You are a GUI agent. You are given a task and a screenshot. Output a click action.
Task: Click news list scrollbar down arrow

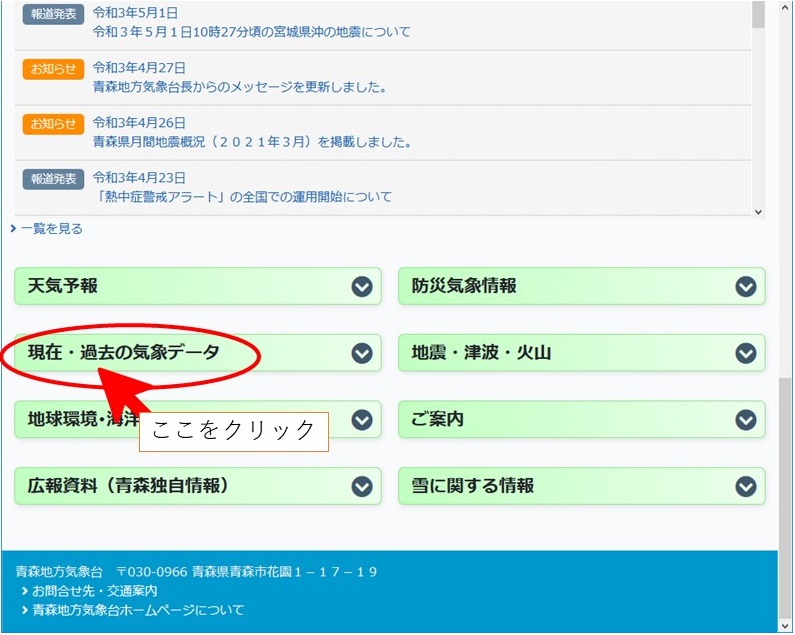pos(758,211)
